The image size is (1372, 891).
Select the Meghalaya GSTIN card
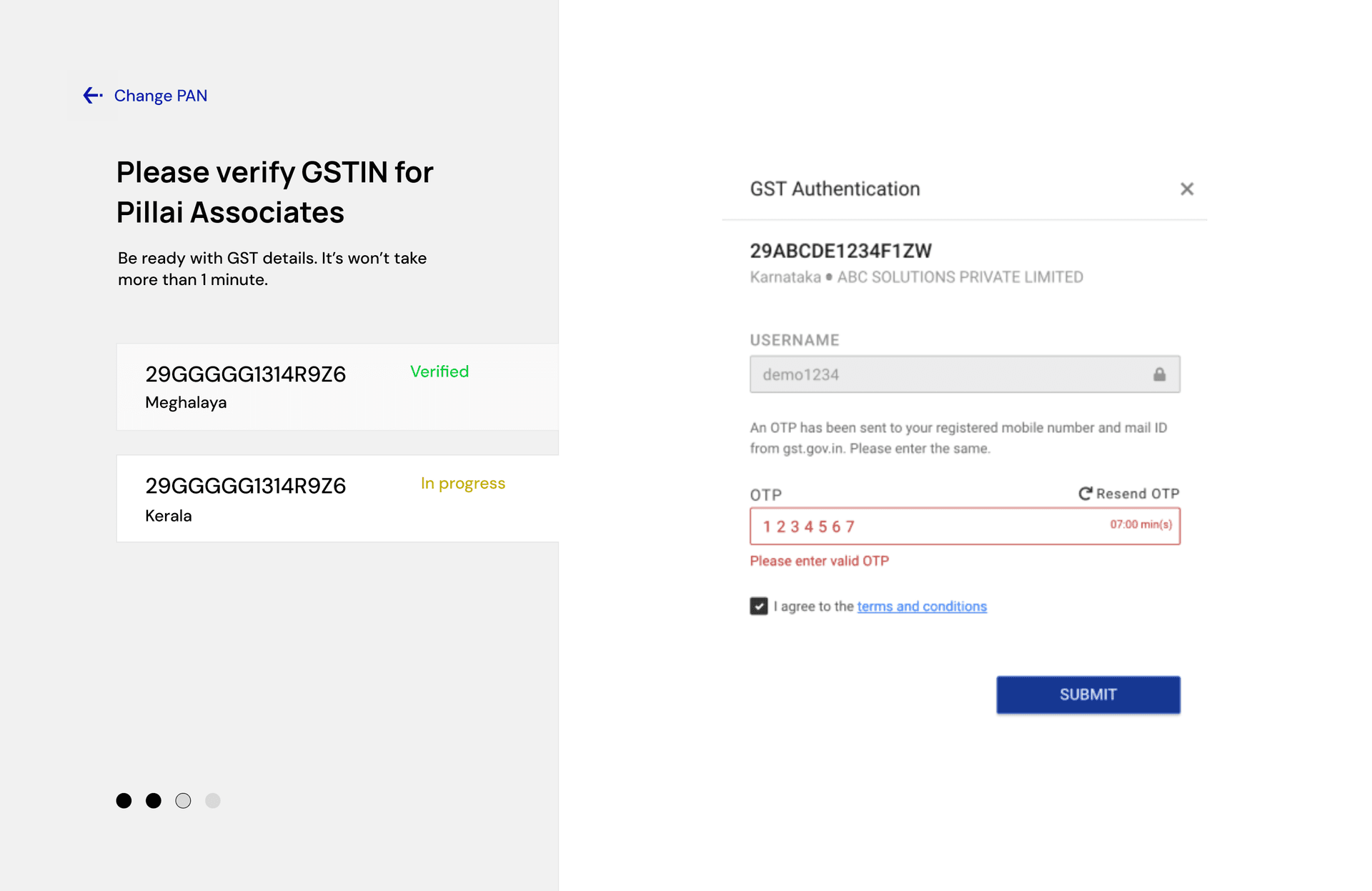pos(337,387)
